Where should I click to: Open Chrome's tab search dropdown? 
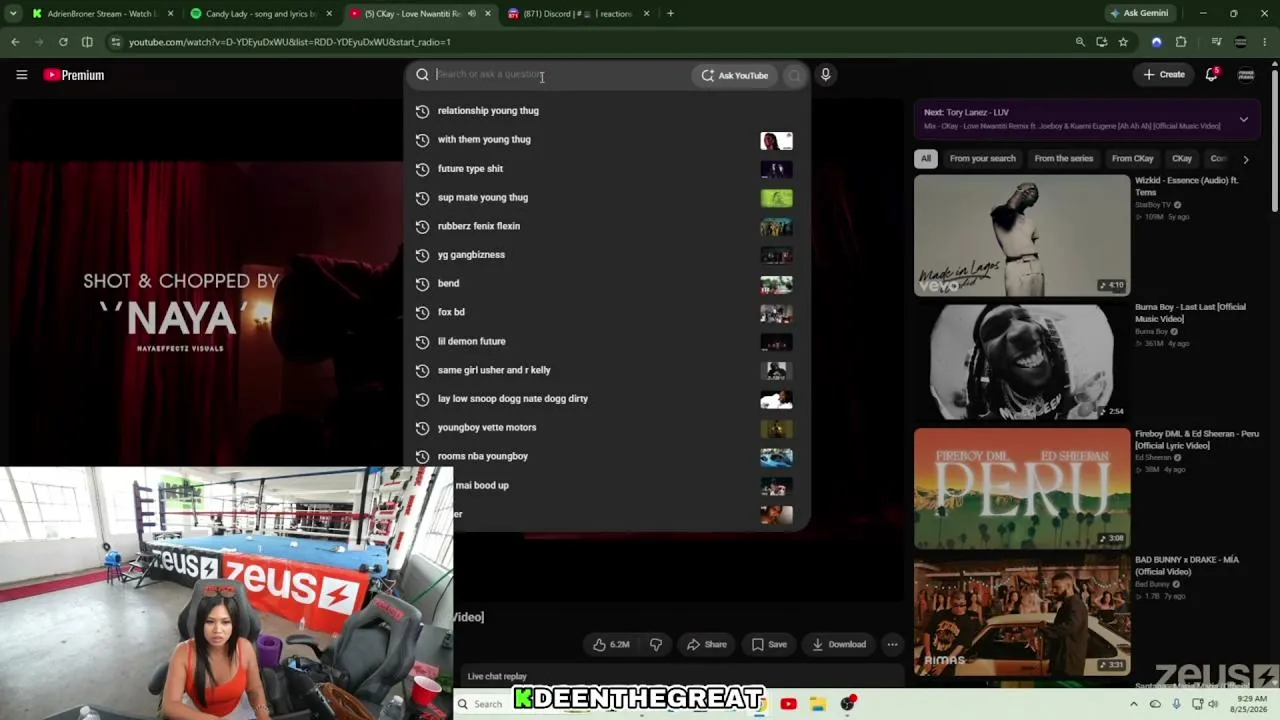14,14
